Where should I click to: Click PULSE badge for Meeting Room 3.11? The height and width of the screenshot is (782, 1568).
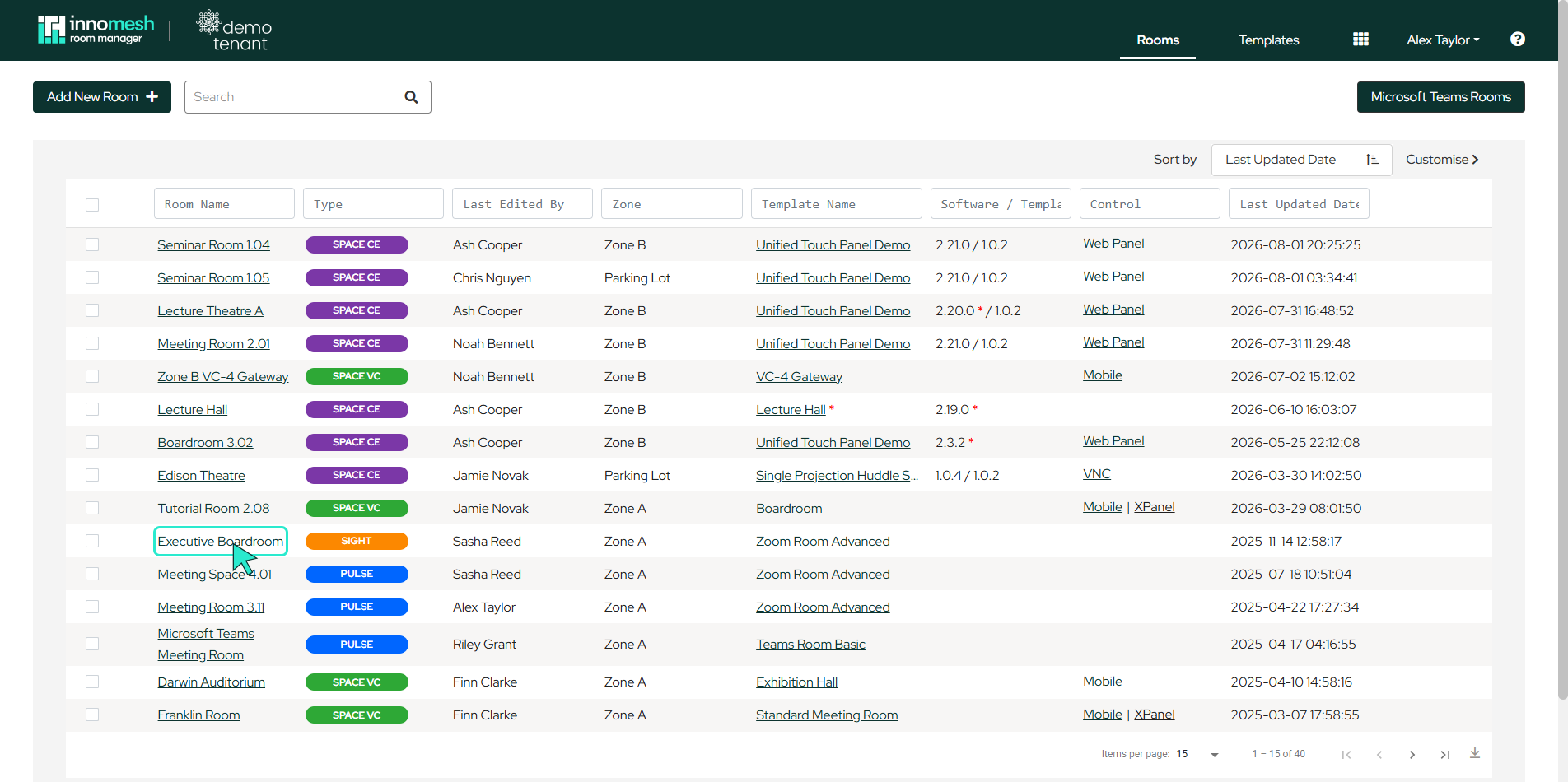click(357, 607)
